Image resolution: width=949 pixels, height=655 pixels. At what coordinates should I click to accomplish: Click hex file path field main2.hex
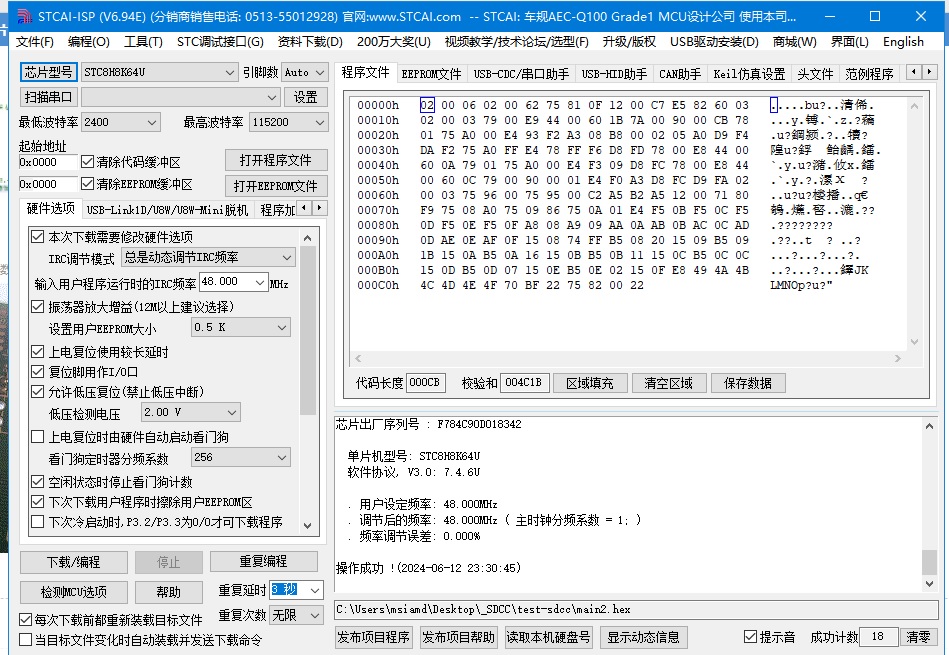636,610
